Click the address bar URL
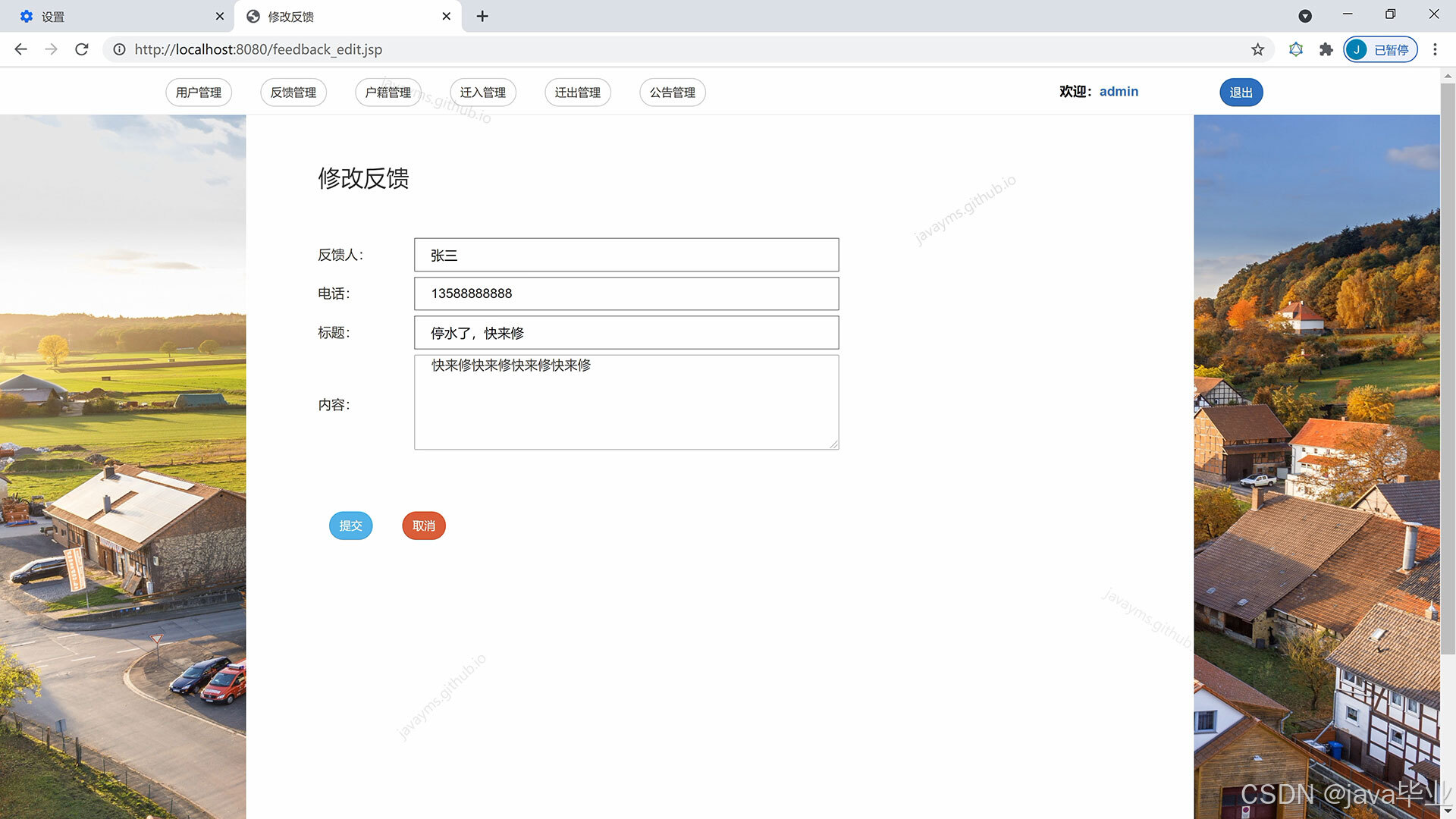Viewport: 1456px width, 819px height. click(x=259, y=49)
